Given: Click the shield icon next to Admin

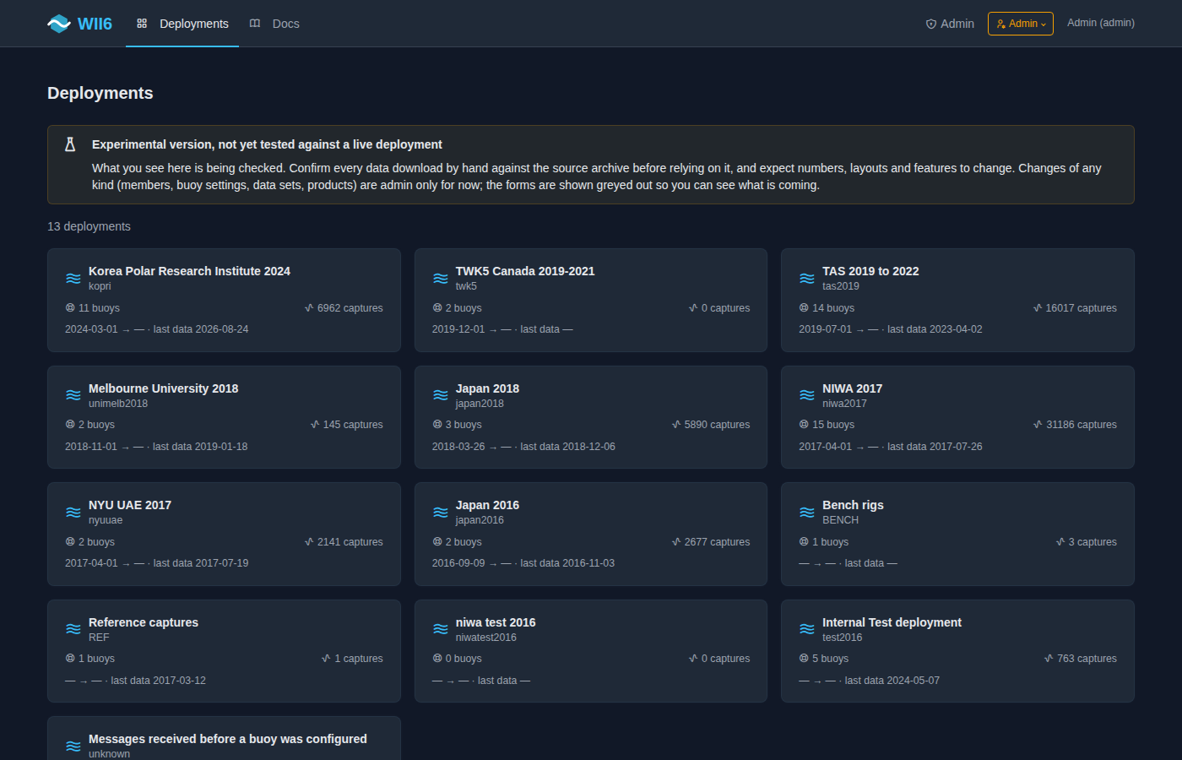Looking at the screenshot, I should (x=931, y=24).
